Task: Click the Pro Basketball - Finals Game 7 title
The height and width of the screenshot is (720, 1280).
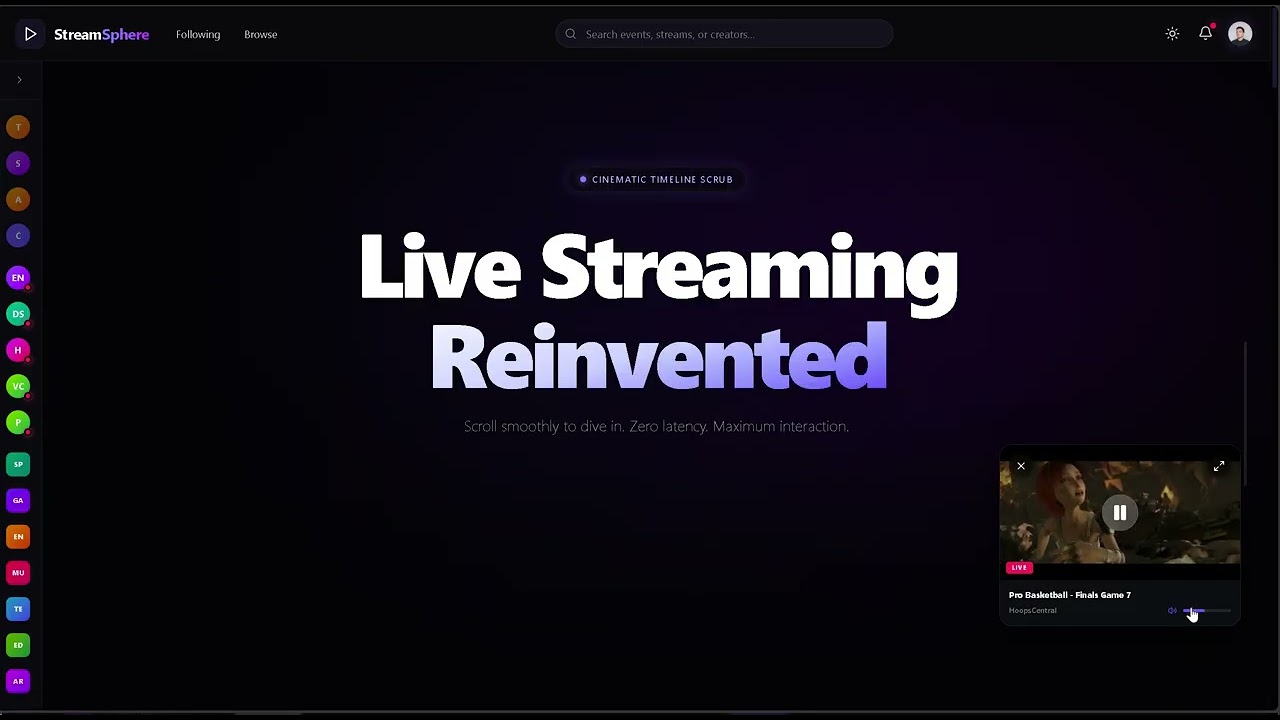Action: (x=1069, y=595)
